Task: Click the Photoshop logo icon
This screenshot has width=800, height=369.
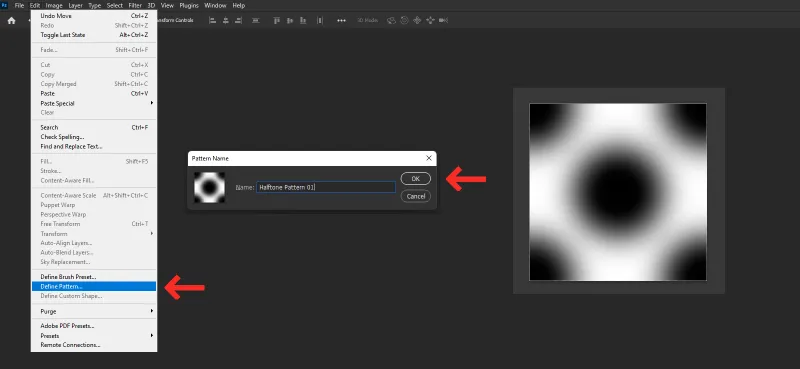Action: [x=5, y=6]
